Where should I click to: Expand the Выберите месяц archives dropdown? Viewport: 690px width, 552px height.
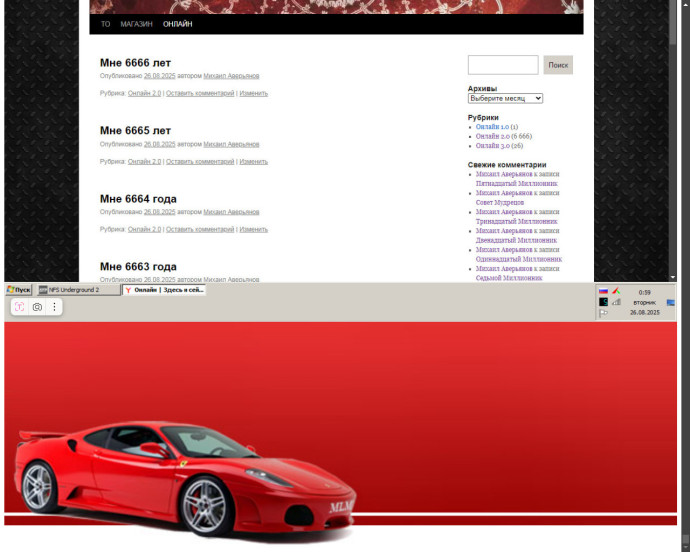point(505,99)
